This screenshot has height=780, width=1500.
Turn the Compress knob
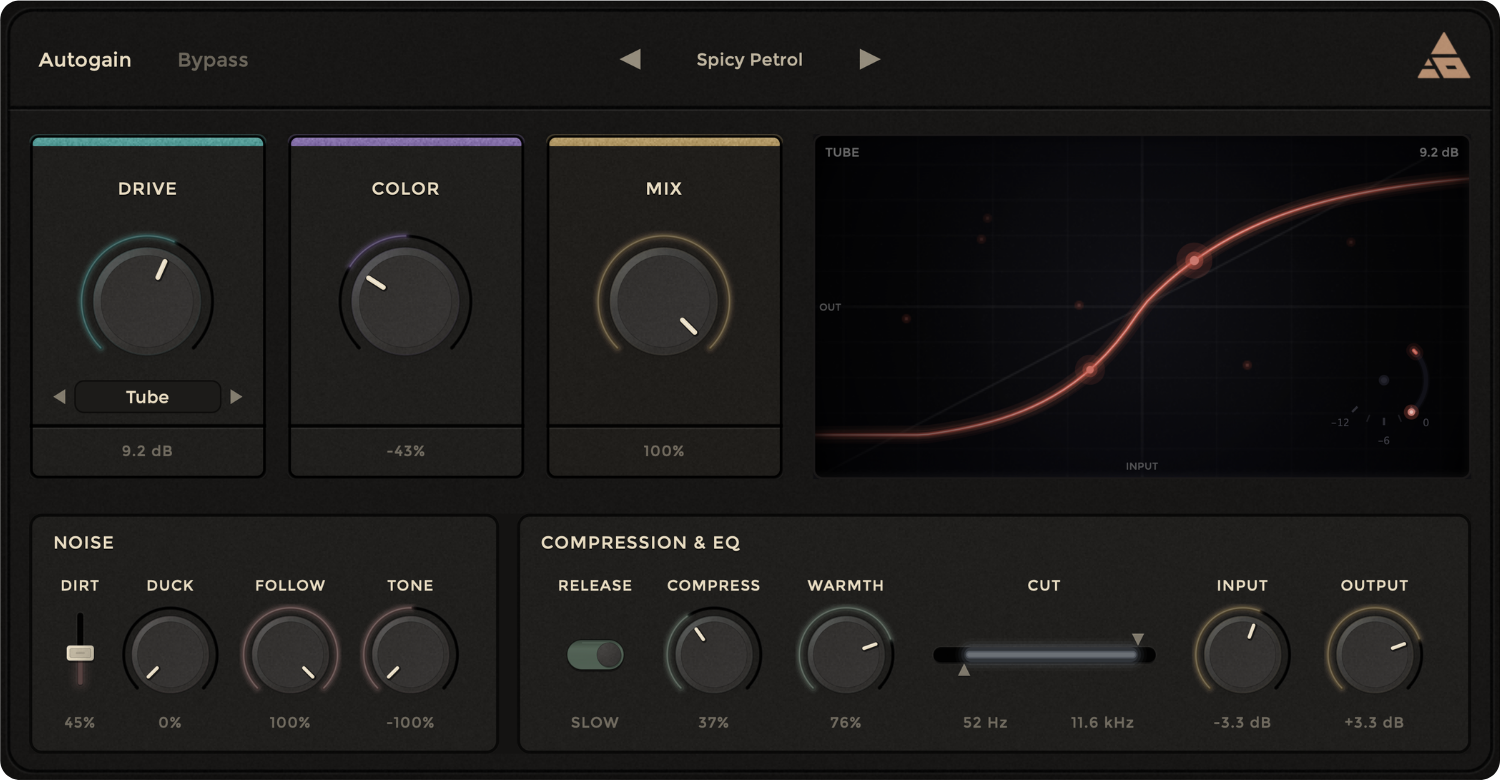coord(714,653)
